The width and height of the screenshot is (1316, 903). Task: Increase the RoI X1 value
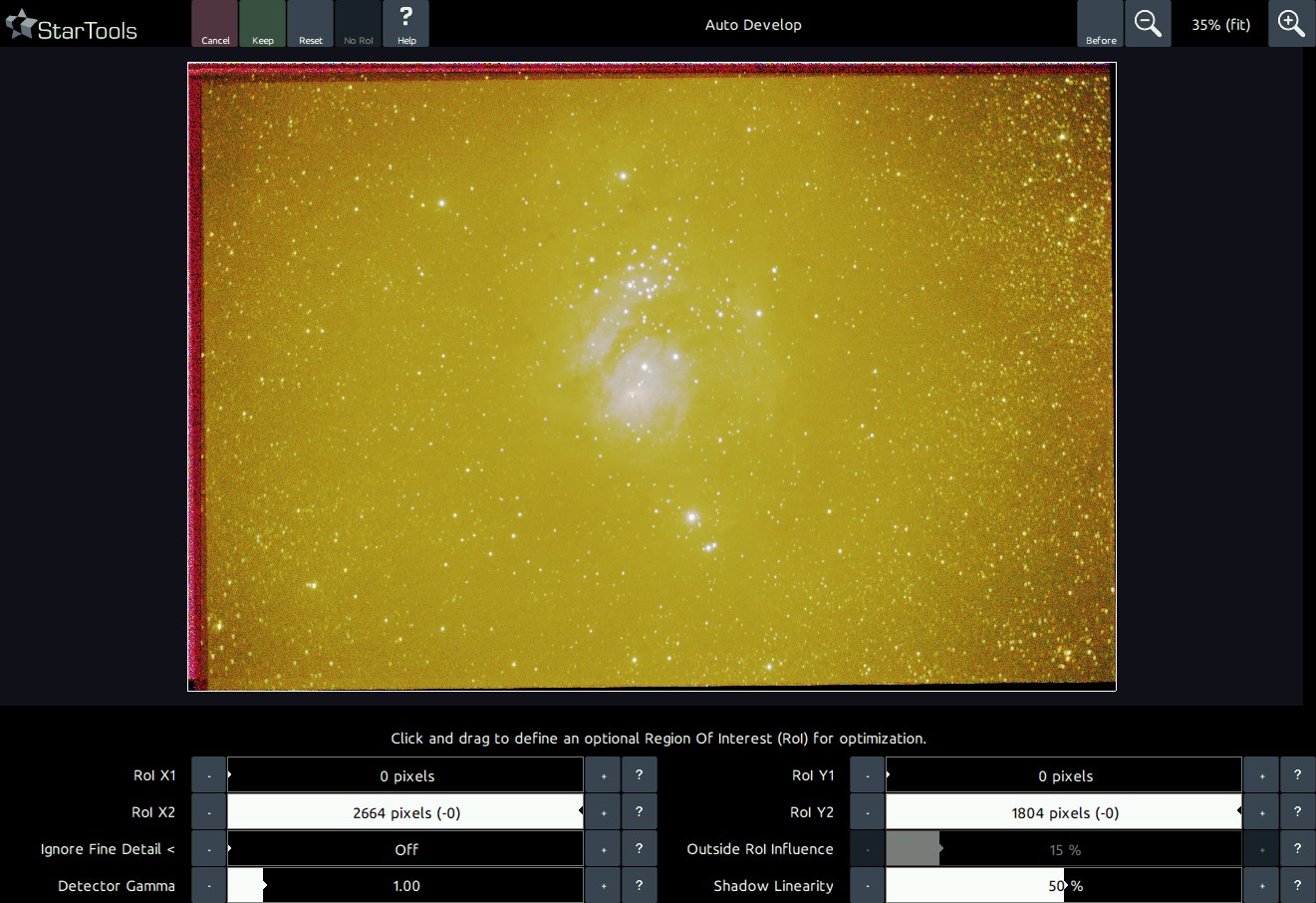point(603,775)
